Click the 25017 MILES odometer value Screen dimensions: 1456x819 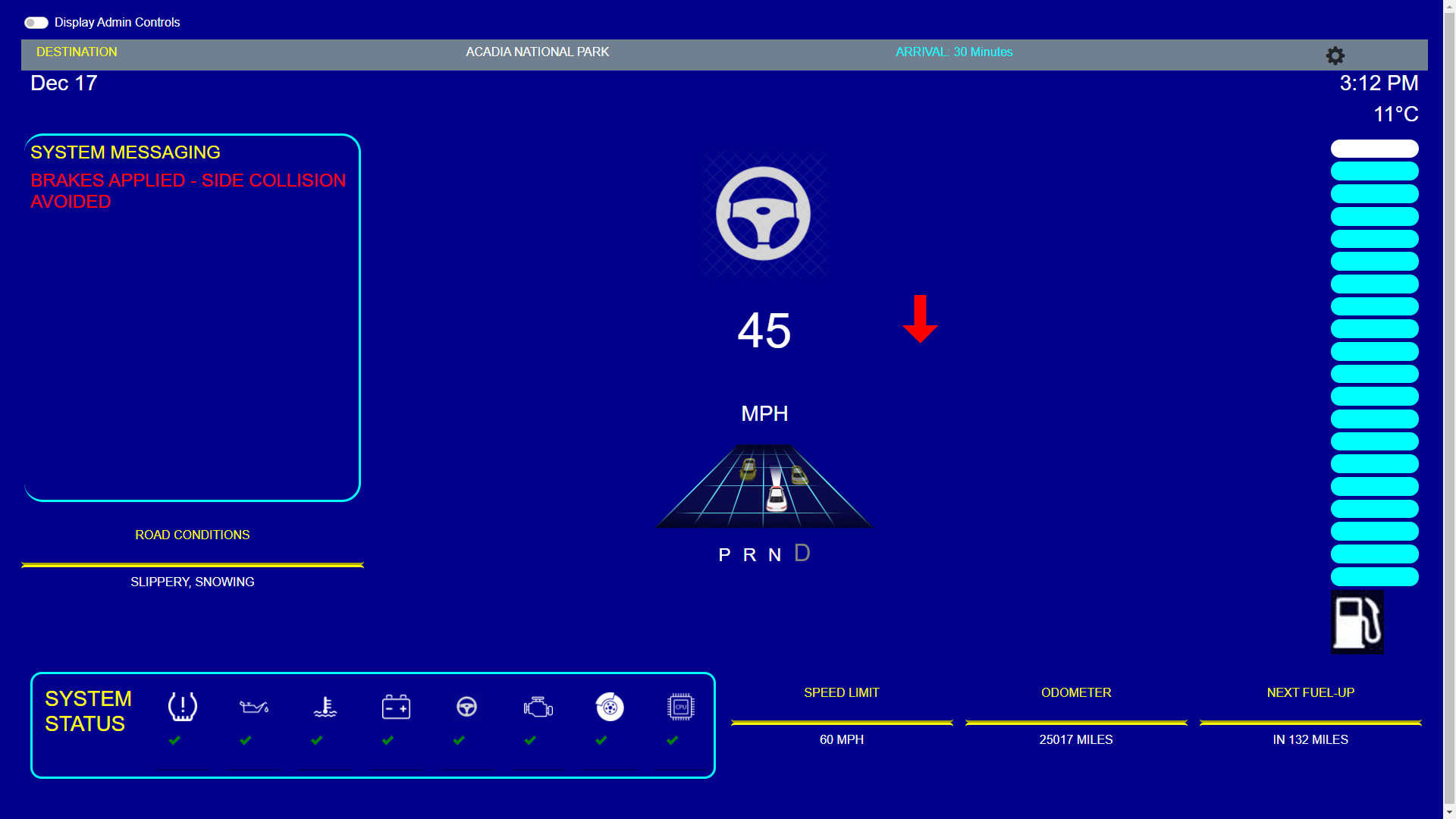(1076, 739)
